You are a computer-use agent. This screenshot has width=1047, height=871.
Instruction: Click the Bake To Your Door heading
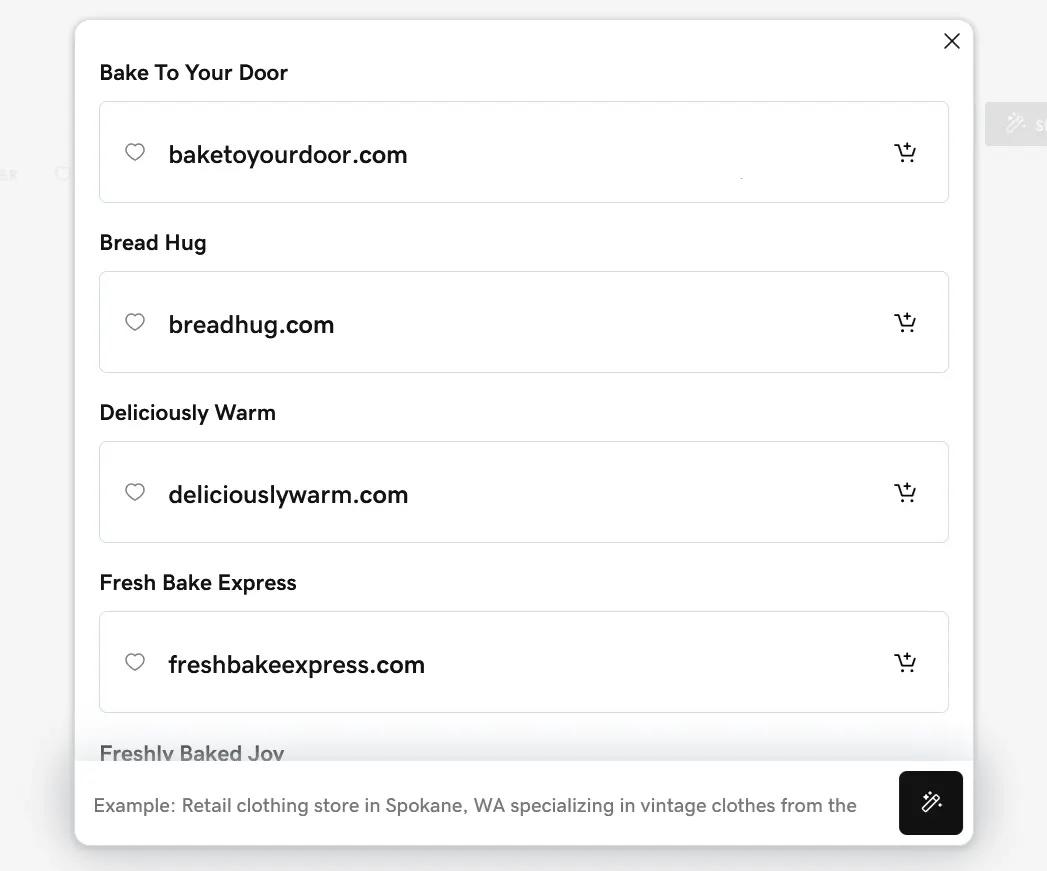[x=194, y=73]
